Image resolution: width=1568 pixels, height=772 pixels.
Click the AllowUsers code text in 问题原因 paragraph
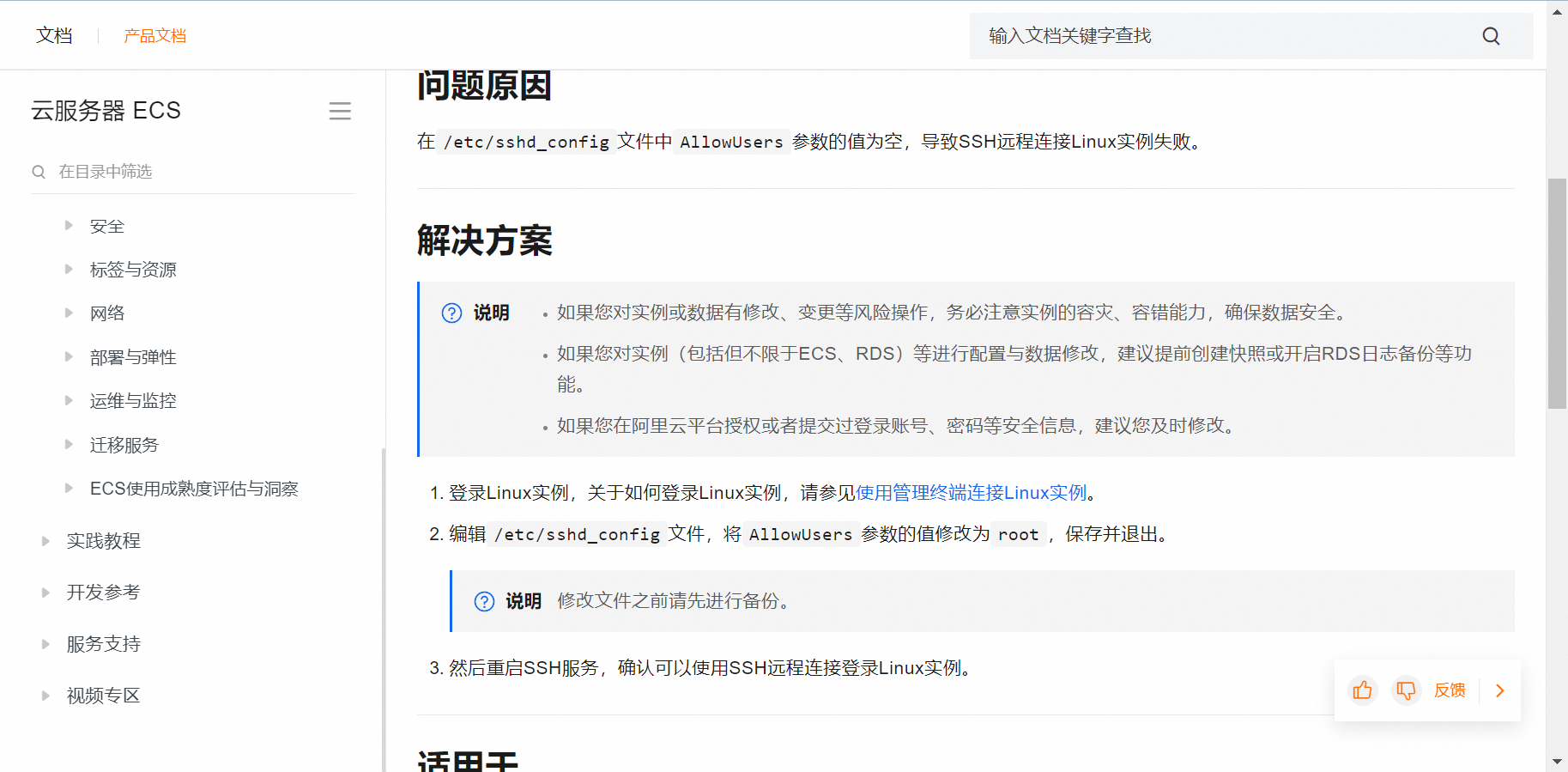coord(732,142)
